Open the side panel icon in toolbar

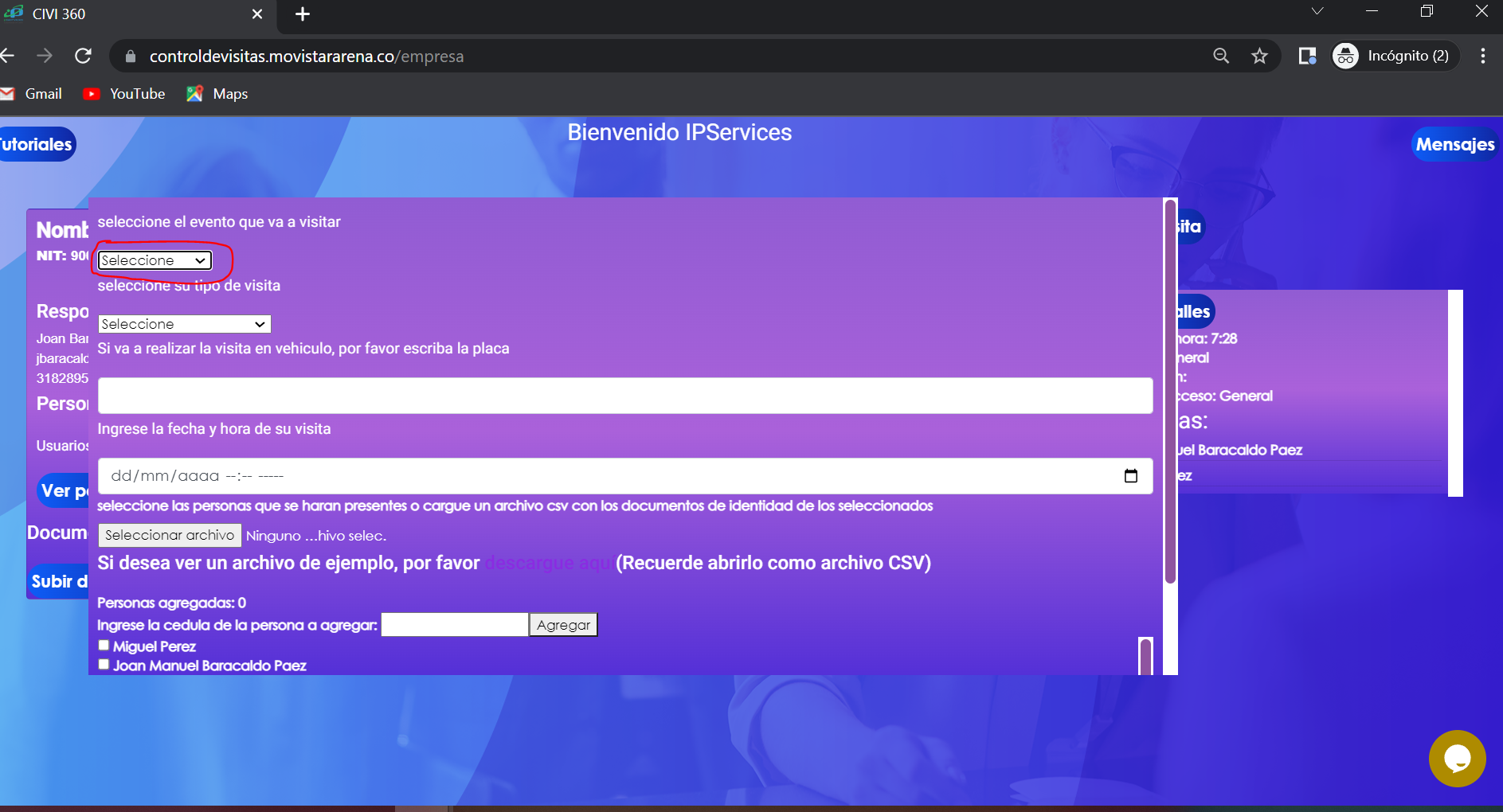tap(1307, 56)
